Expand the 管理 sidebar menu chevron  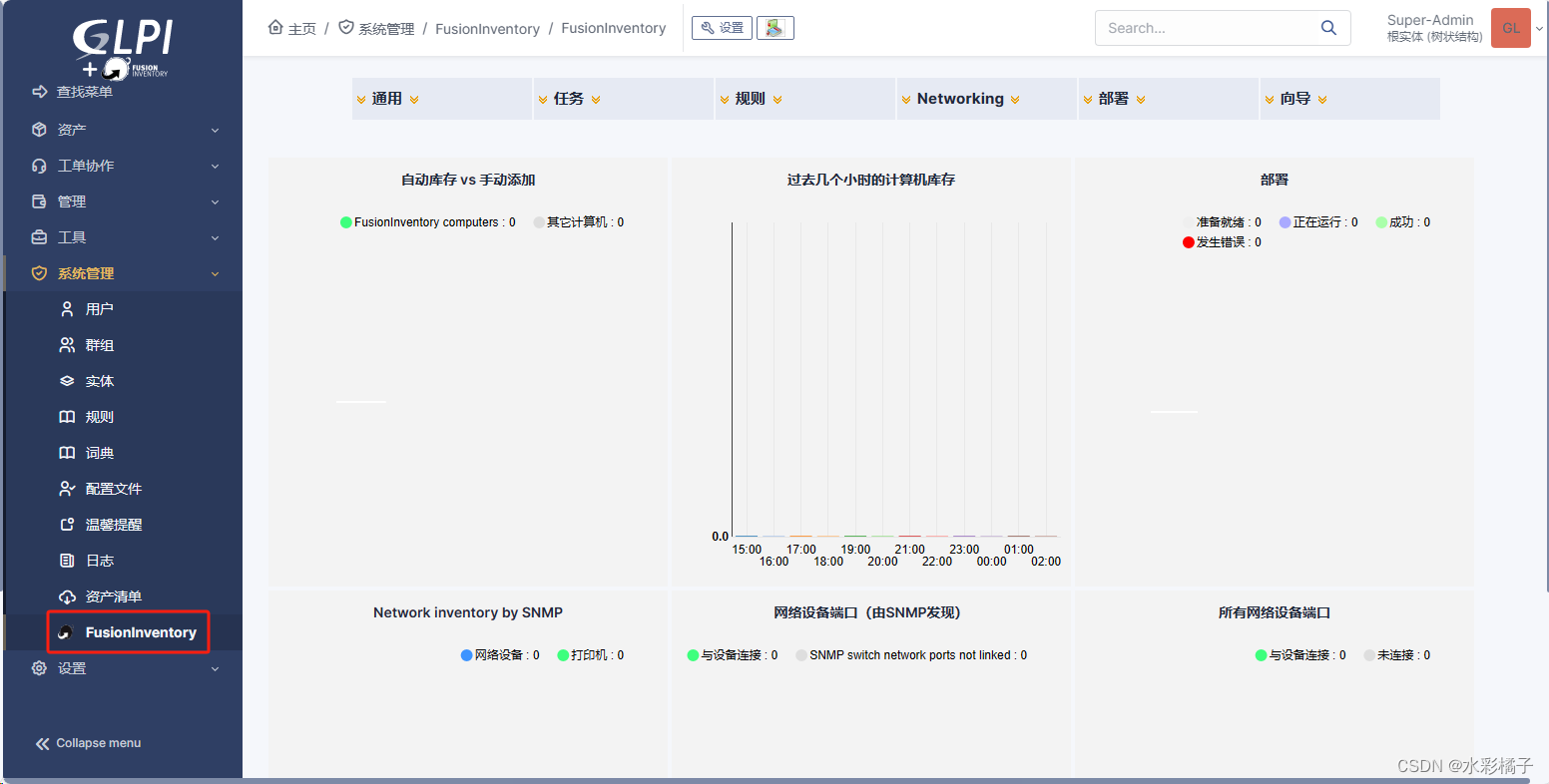tap(215, 202)
